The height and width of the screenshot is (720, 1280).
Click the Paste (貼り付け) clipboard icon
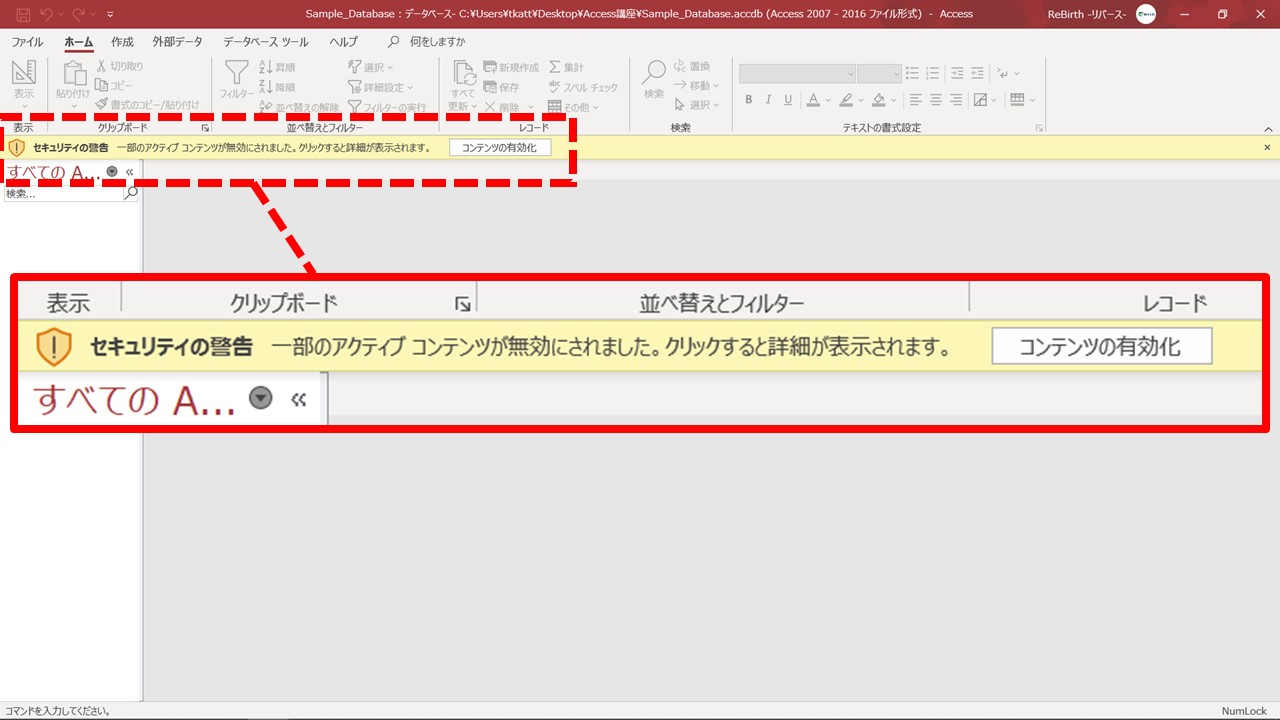(73, 74)
